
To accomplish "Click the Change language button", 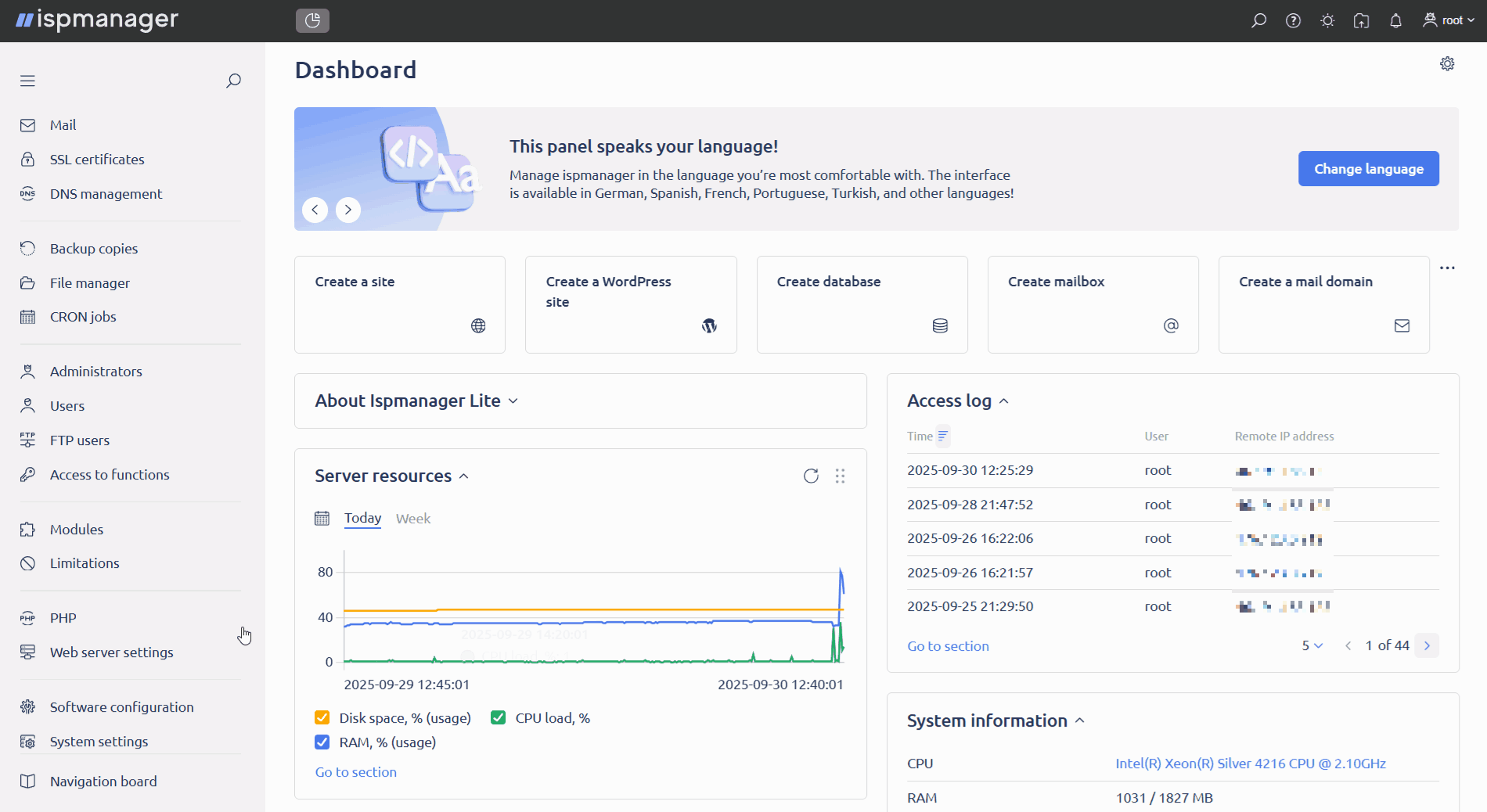I will point(1368,169).
